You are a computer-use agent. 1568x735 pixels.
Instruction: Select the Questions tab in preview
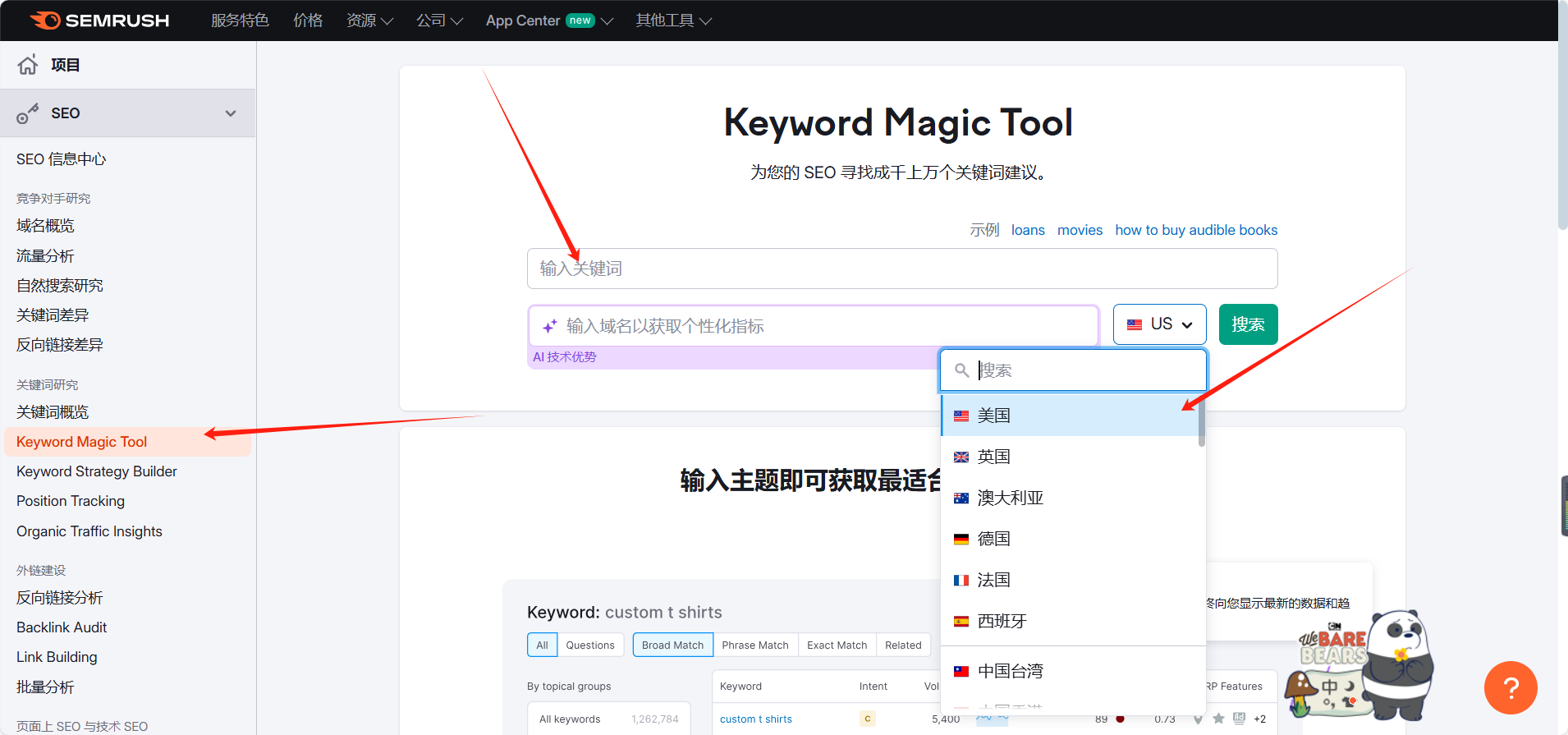(x=590, y=645)
